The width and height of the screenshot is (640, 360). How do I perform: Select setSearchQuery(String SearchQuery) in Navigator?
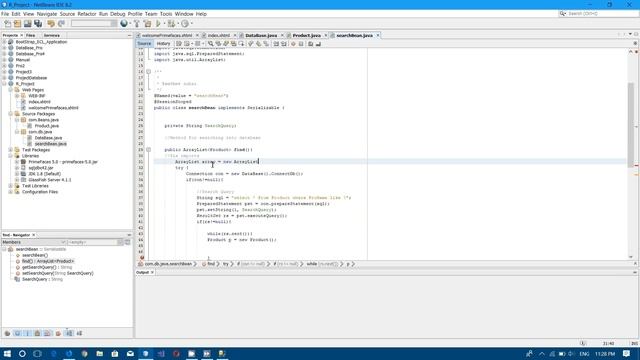coord(58,273)
